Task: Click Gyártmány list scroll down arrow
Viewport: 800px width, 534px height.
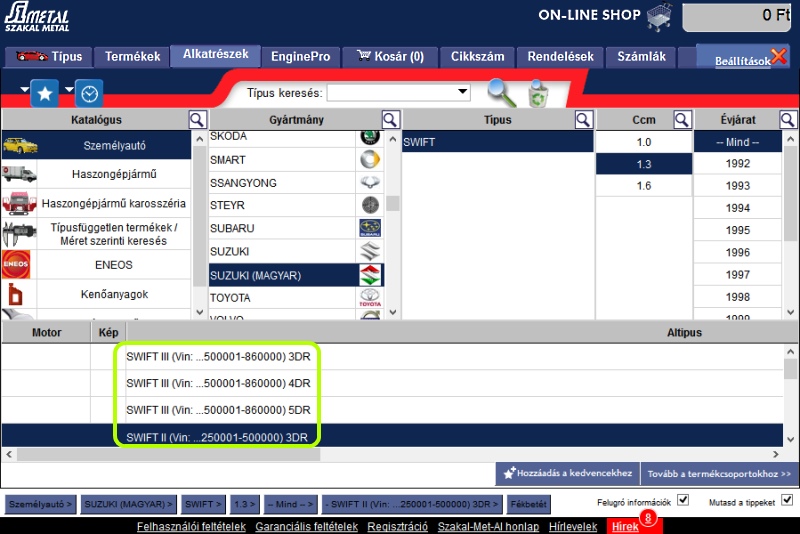Action: [392, 312]
